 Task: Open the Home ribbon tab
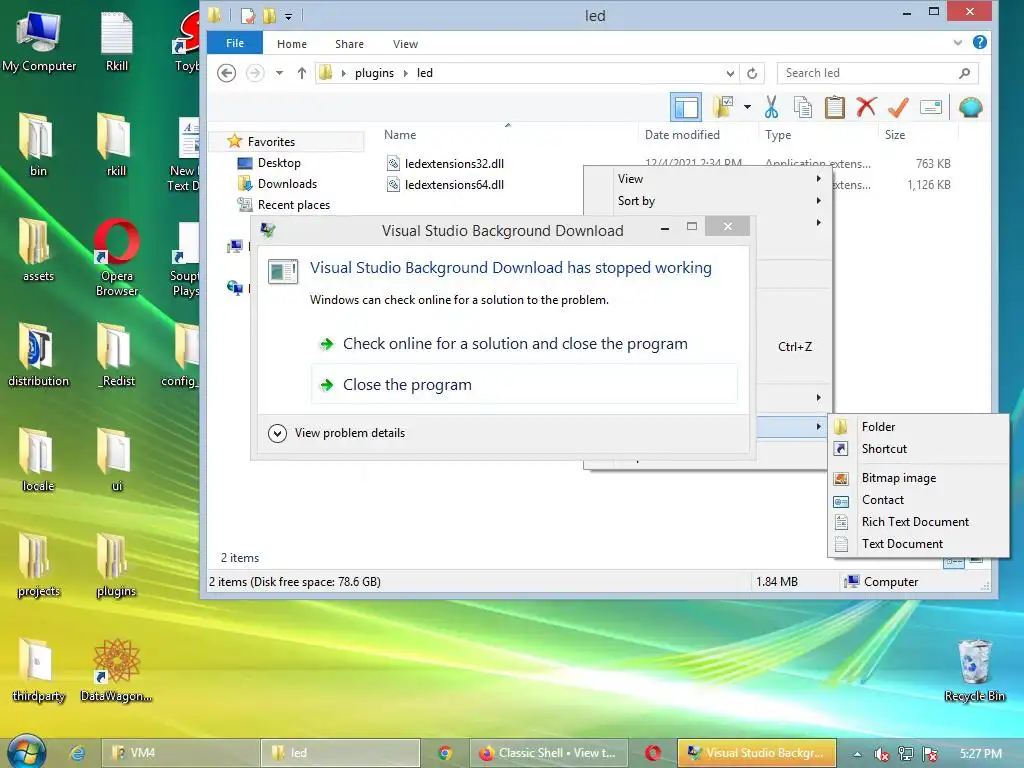(291, 44)
